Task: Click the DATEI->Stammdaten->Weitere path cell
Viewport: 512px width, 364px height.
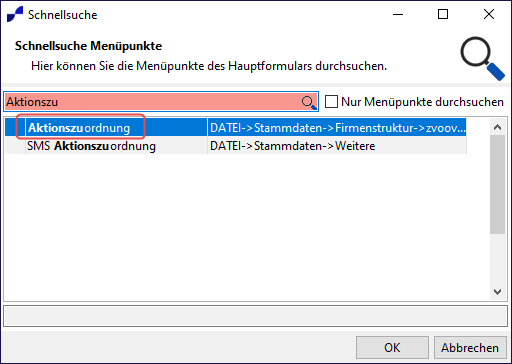Action: coord(337,146)
